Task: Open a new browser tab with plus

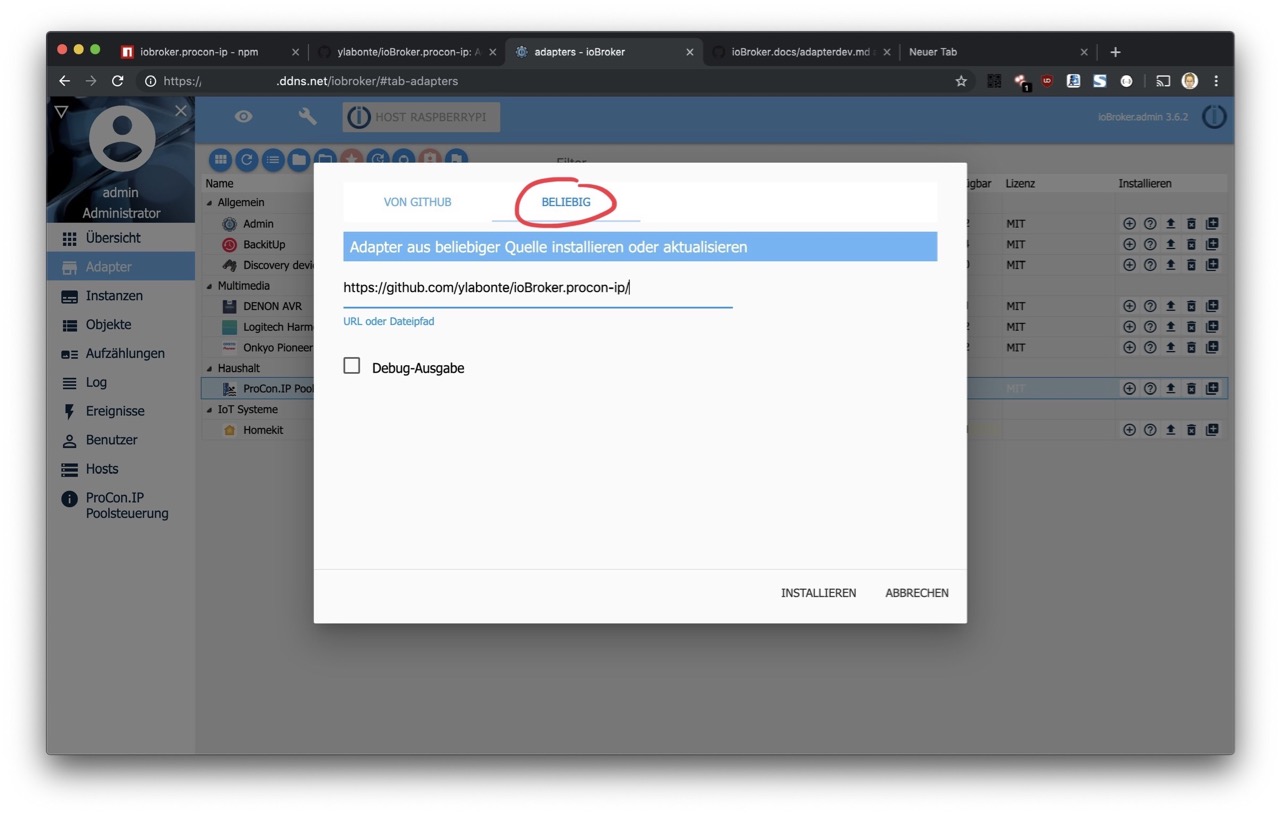Action: [x=1115, y=52]
